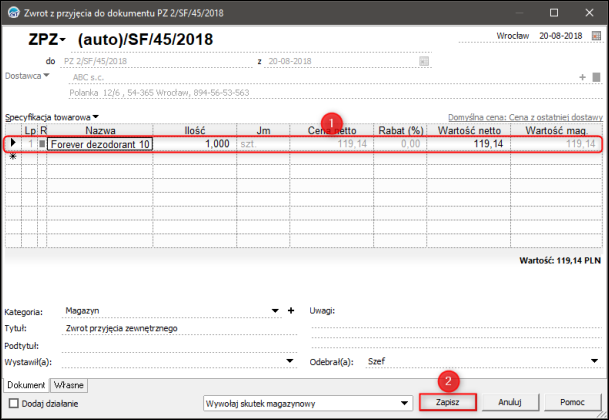Click the application icon in the title bar
Screen dimensions: 609x420
(14, 12)
